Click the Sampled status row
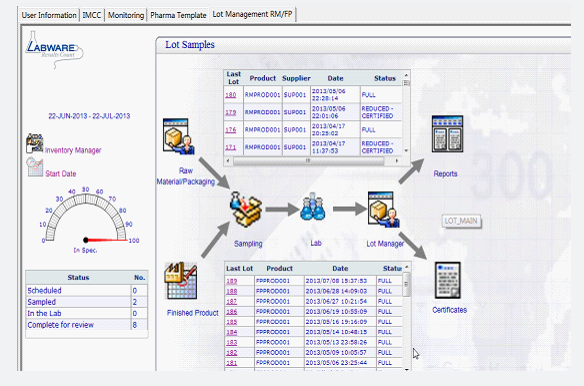The width and height of the screenshot is (584, 386). 86,302
